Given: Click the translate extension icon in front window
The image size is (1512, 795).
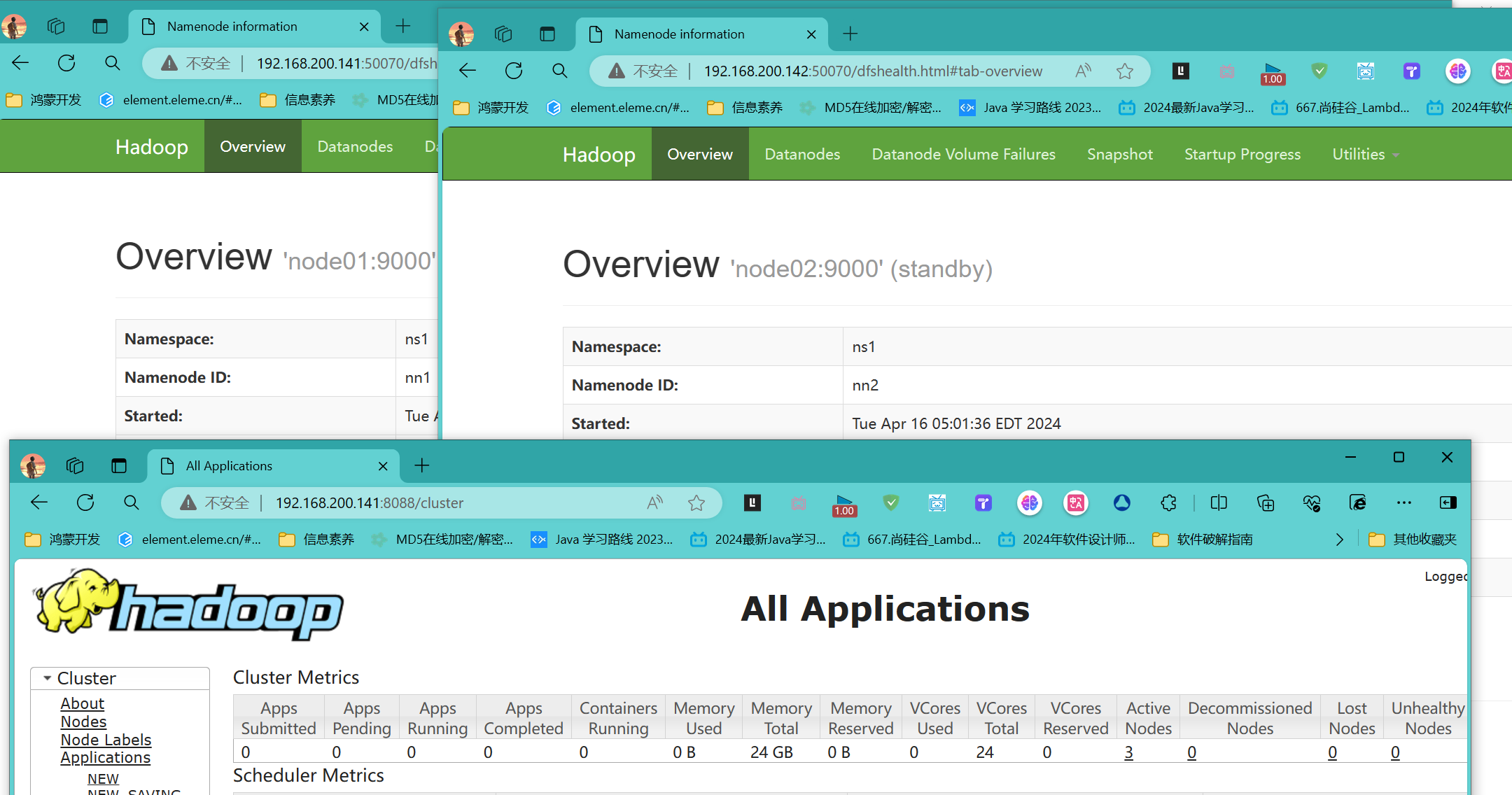Looking at the screenshot, I should click(1076, 502).
